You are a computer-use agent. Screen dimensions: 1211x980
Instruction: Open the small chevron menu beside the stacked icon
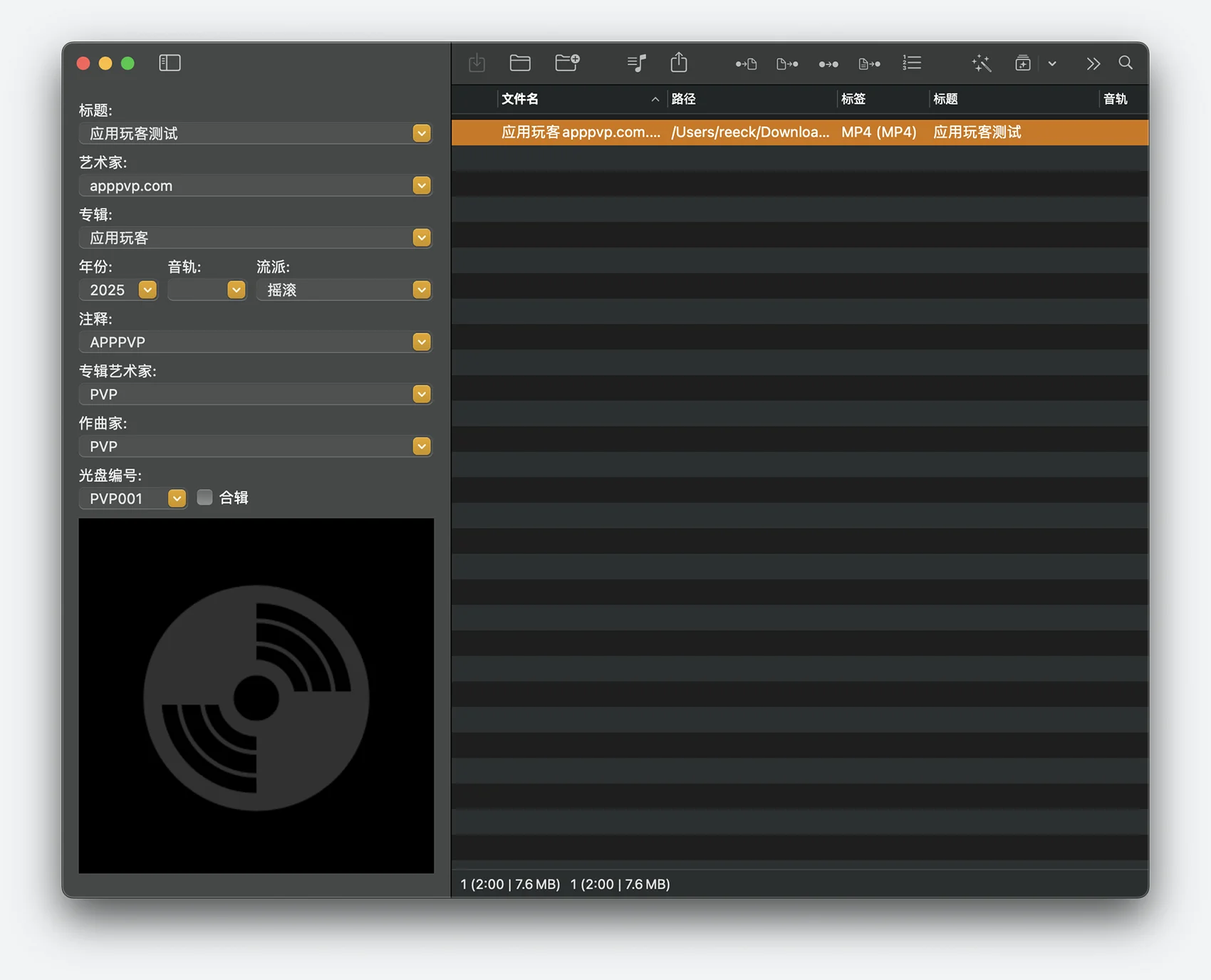point(1052,64)
